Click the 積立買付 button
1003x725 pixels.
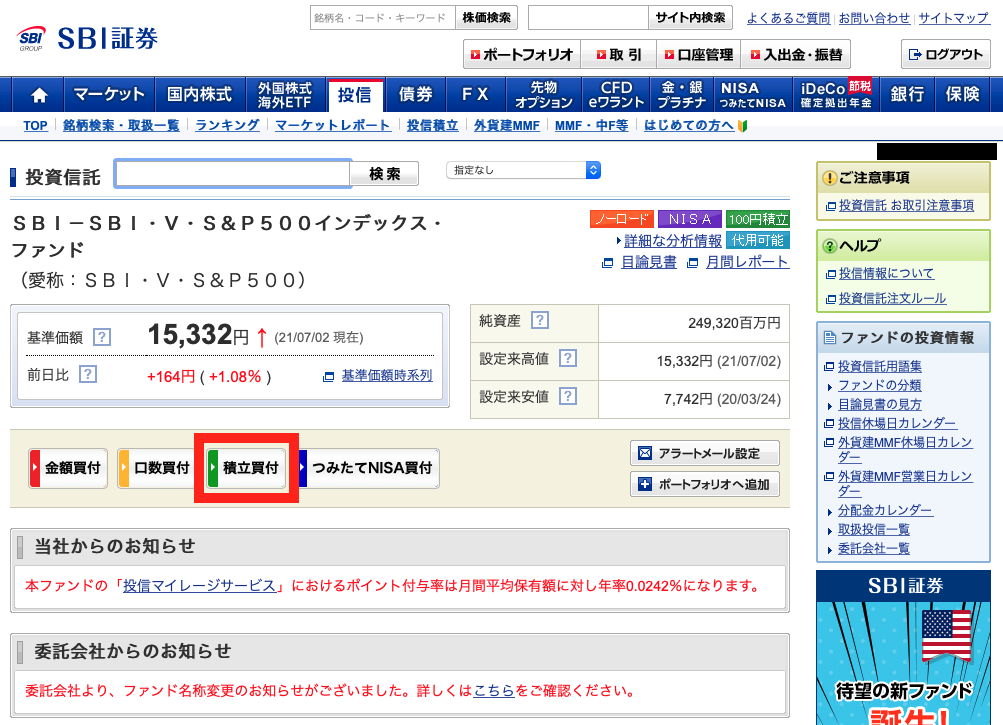(x=246, y=468)
